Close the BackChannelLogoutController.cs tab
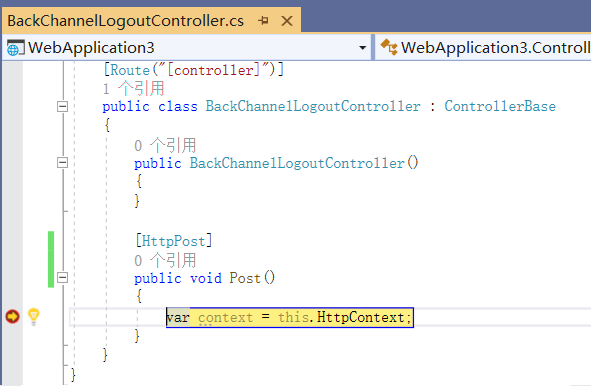This screenshot has width=592, height=386. (287, 21)
